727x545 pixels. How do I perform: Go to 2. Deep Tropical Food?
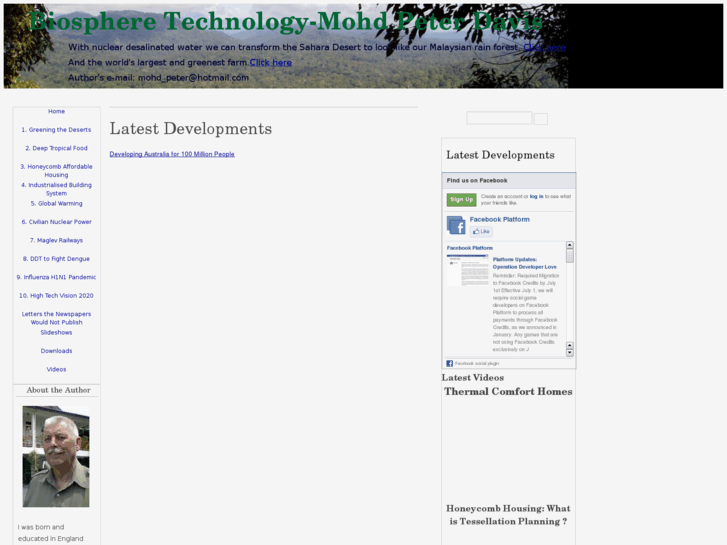coord(57,148)
